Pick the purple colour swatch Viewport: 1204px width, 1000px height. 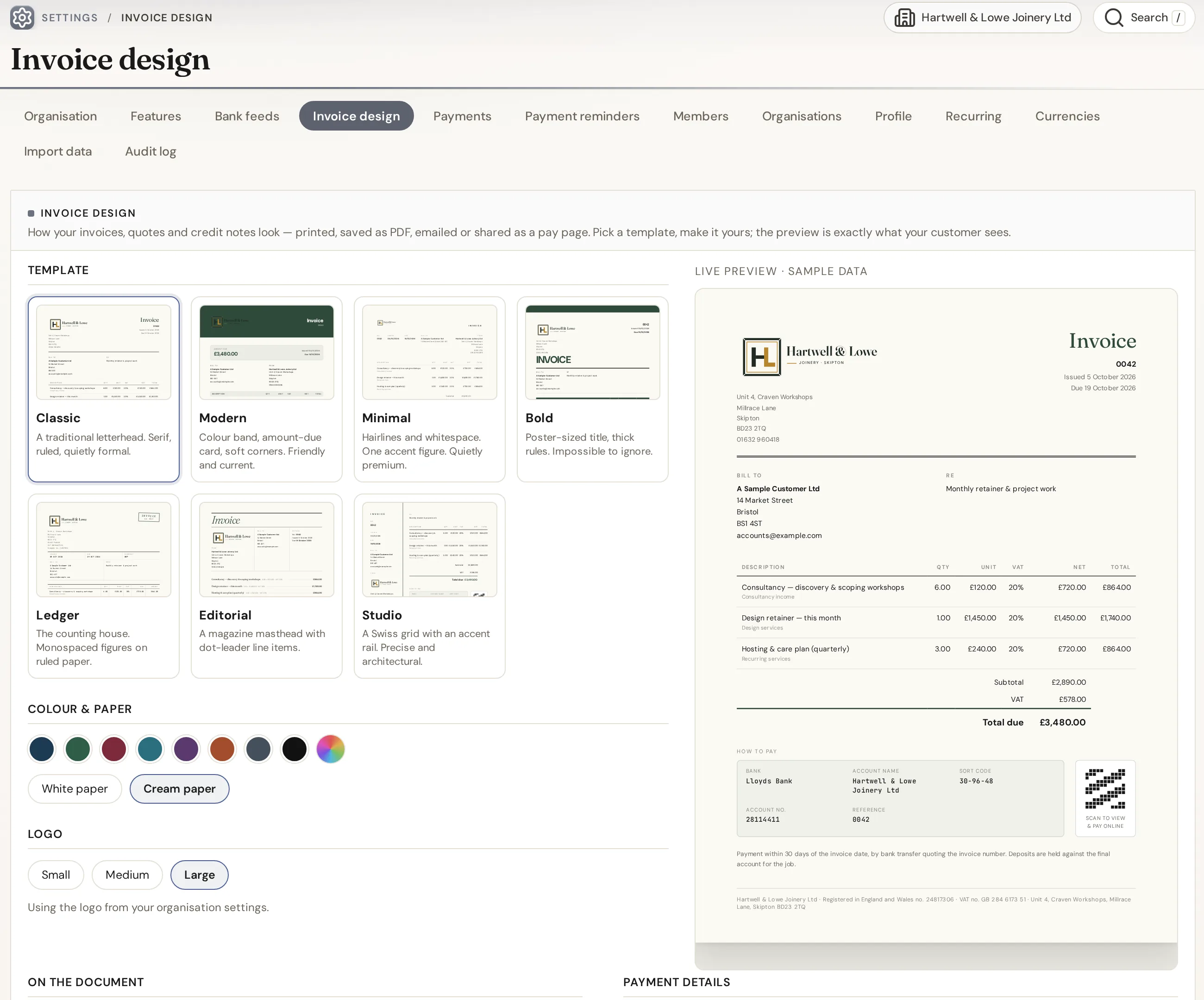point(186,749)
